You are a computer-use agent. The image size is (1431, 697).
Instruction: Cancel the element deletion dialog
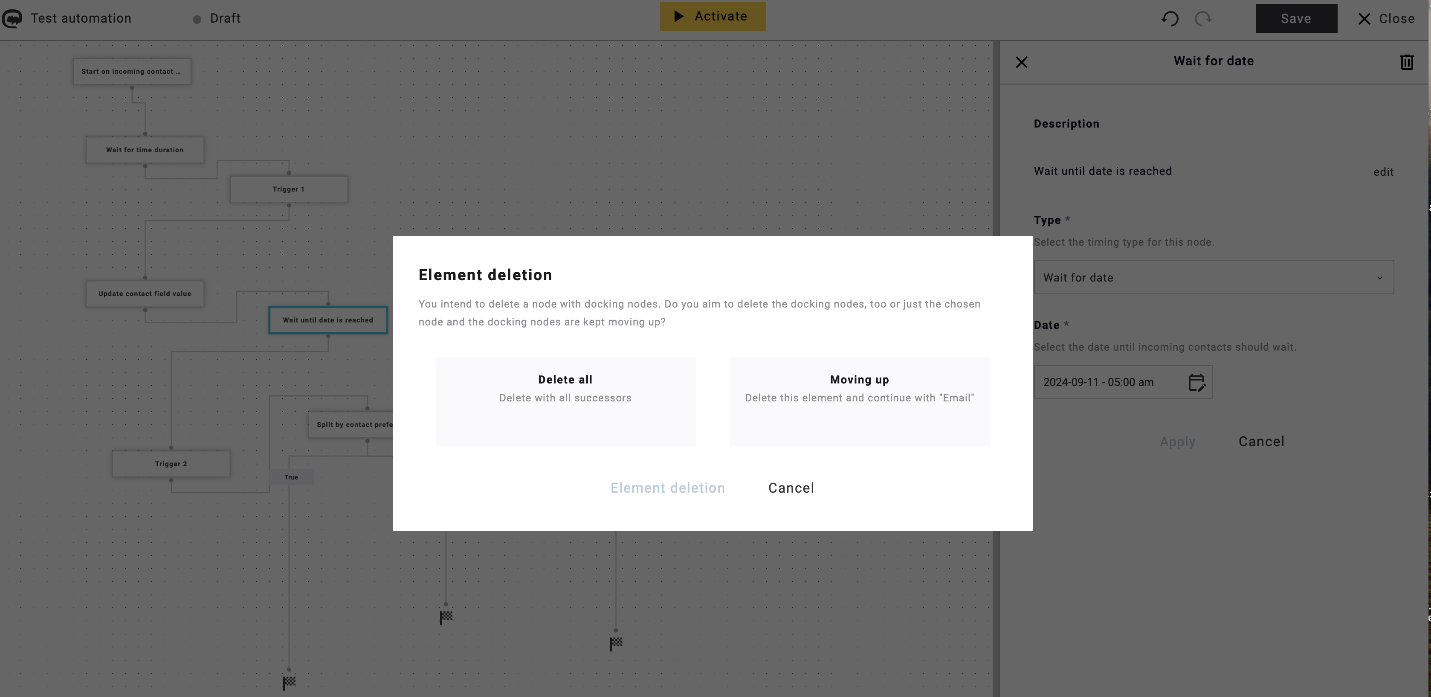tap(791, 488)
